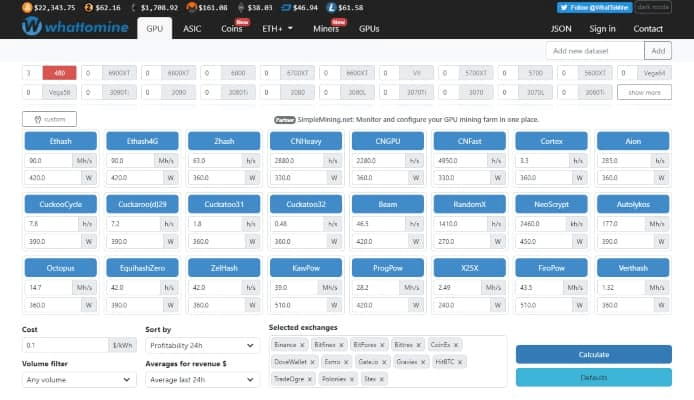The width and height of the screenshot is (694, 400).
Task: Remove CoinEx exchange tag
Action: point(455,345)
